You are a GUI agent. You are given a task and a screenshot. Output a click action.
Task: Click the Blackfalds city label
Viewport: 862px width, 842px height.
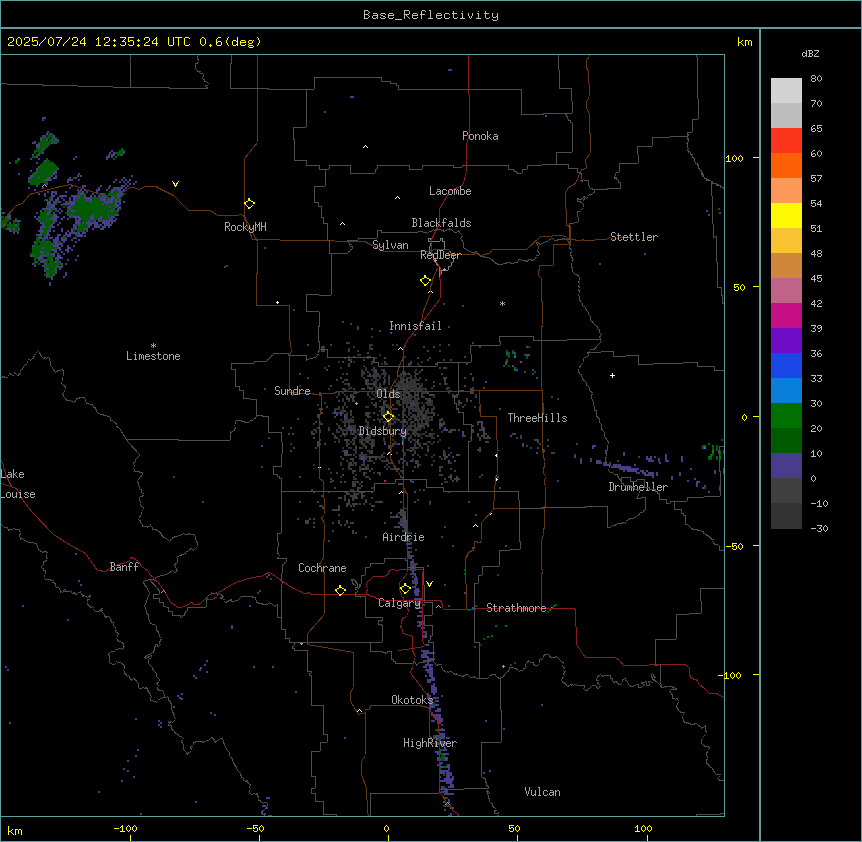click(441, 223)
